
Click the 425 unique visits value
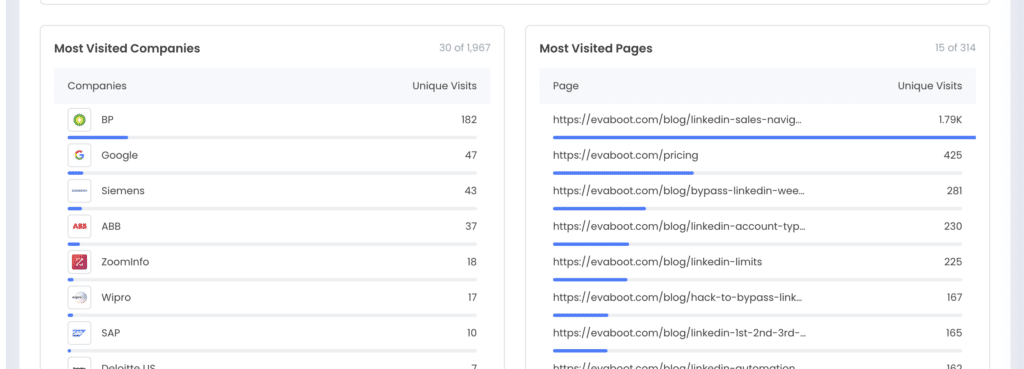953,155
